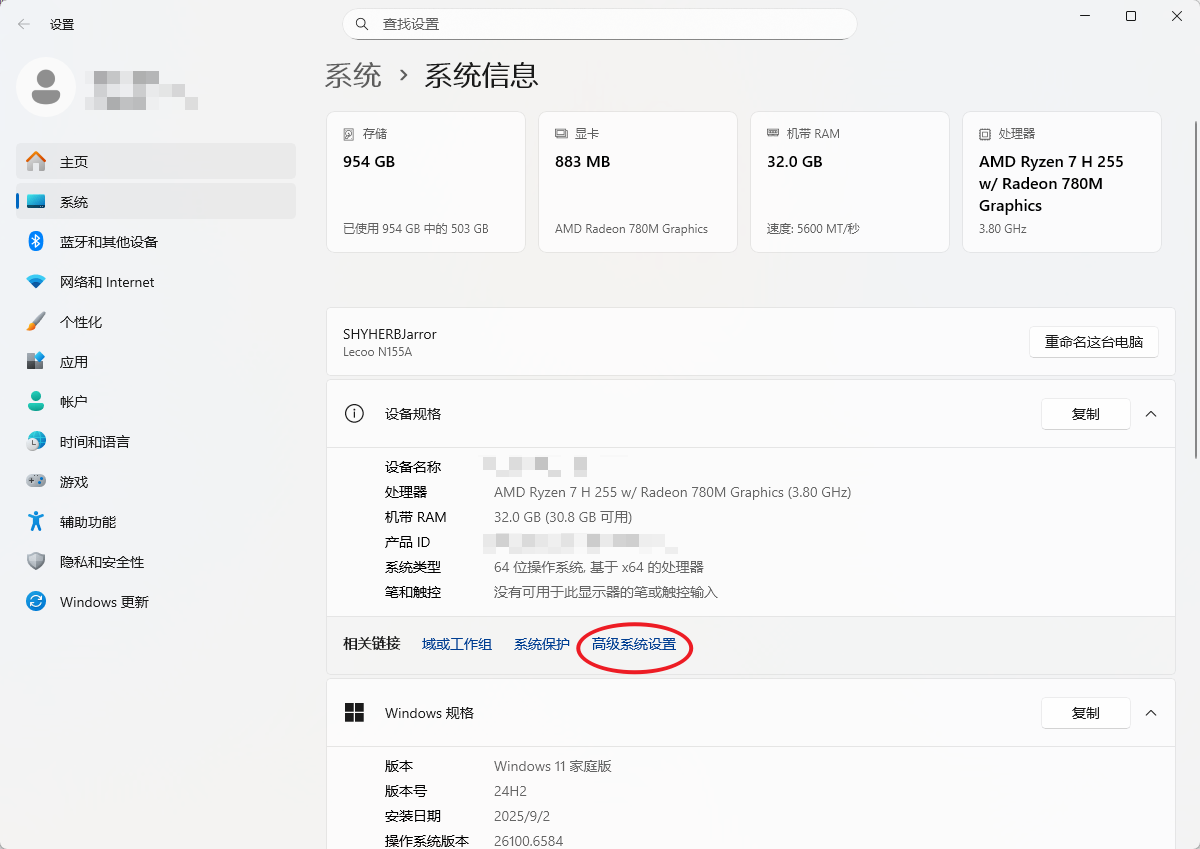Click 速度: 5600 MT/秒 text
The image size is (1200, 849).
(x=813, y=229)
